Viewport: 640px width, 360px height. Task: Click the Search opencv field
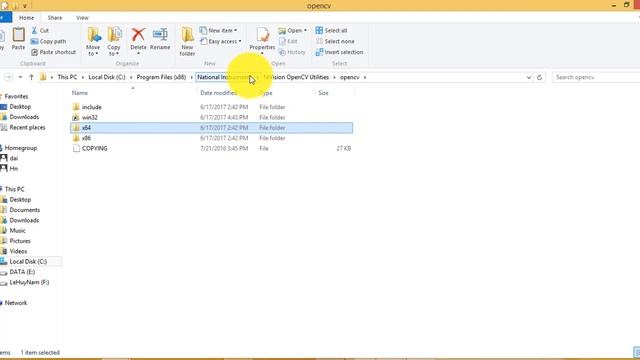[x=596, y=77]
